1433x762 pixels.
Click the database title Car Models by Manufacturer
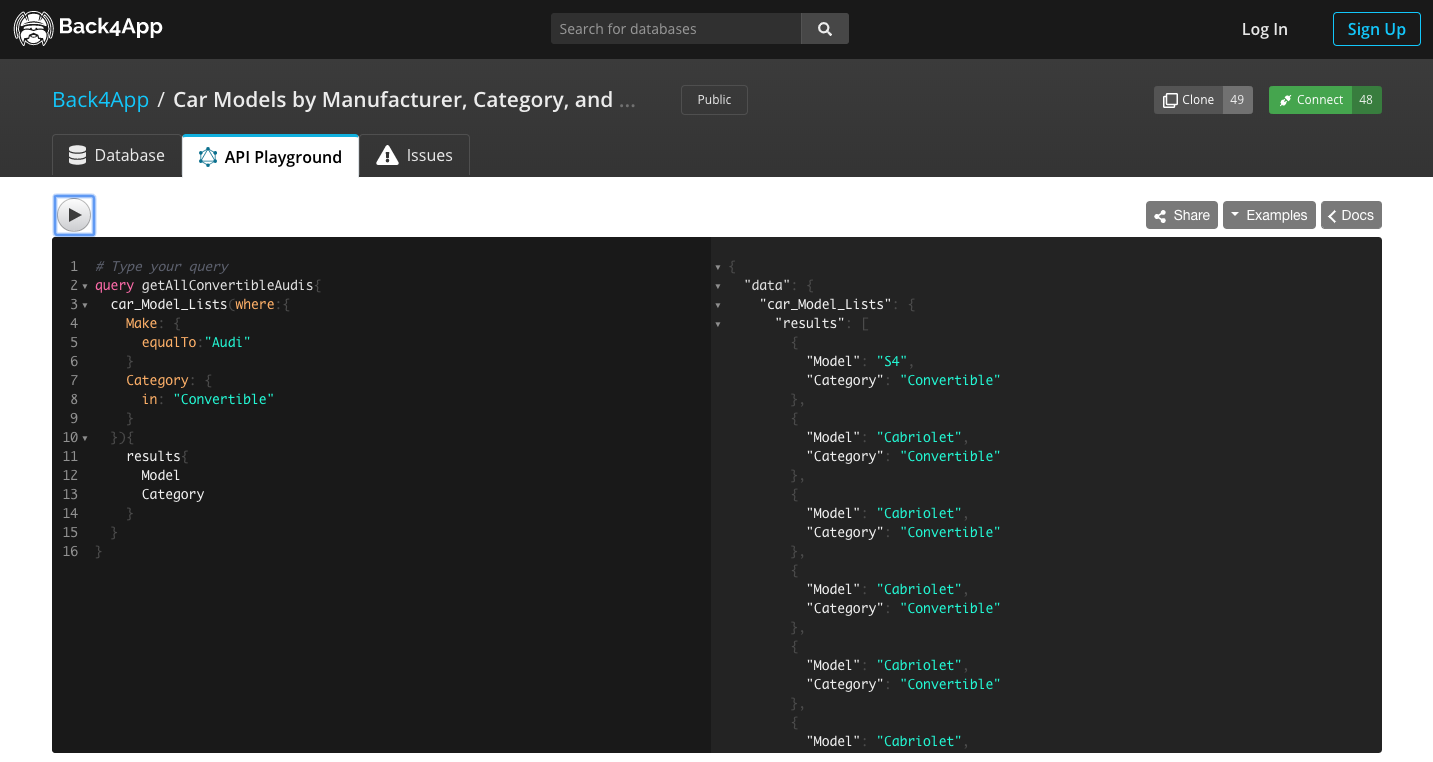pyautogui.click(x=404, y=100)
